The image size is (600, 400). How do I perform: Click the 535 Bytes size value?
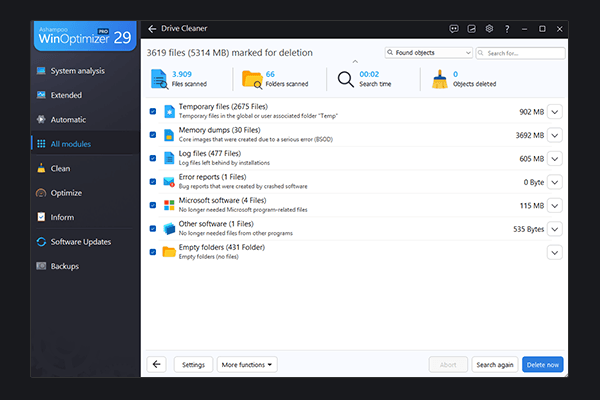pyautogui.click(x=528, y=229)
